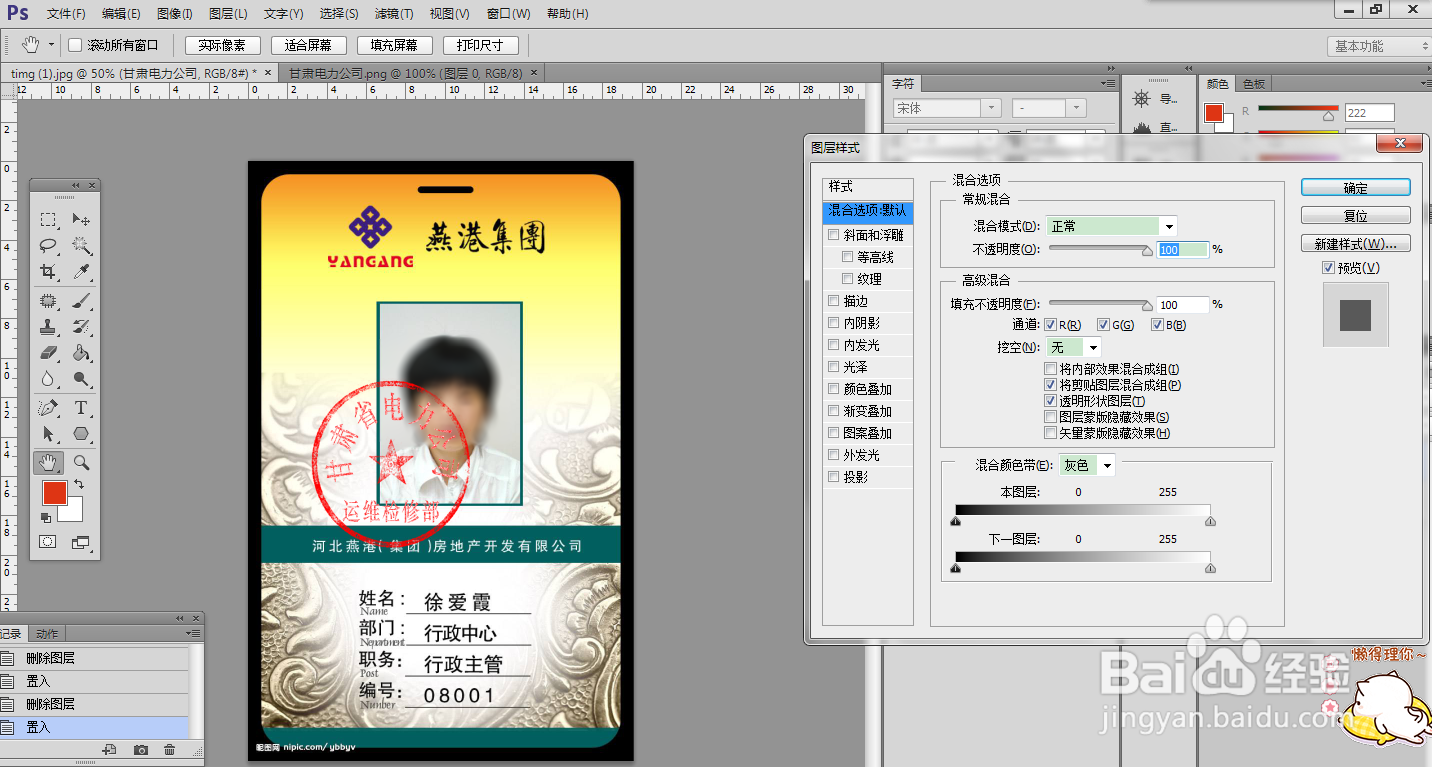Click 打印尺寸 button
Image resolution: width=1432 pixels, height=767 pixels.
tap(481, 45)
